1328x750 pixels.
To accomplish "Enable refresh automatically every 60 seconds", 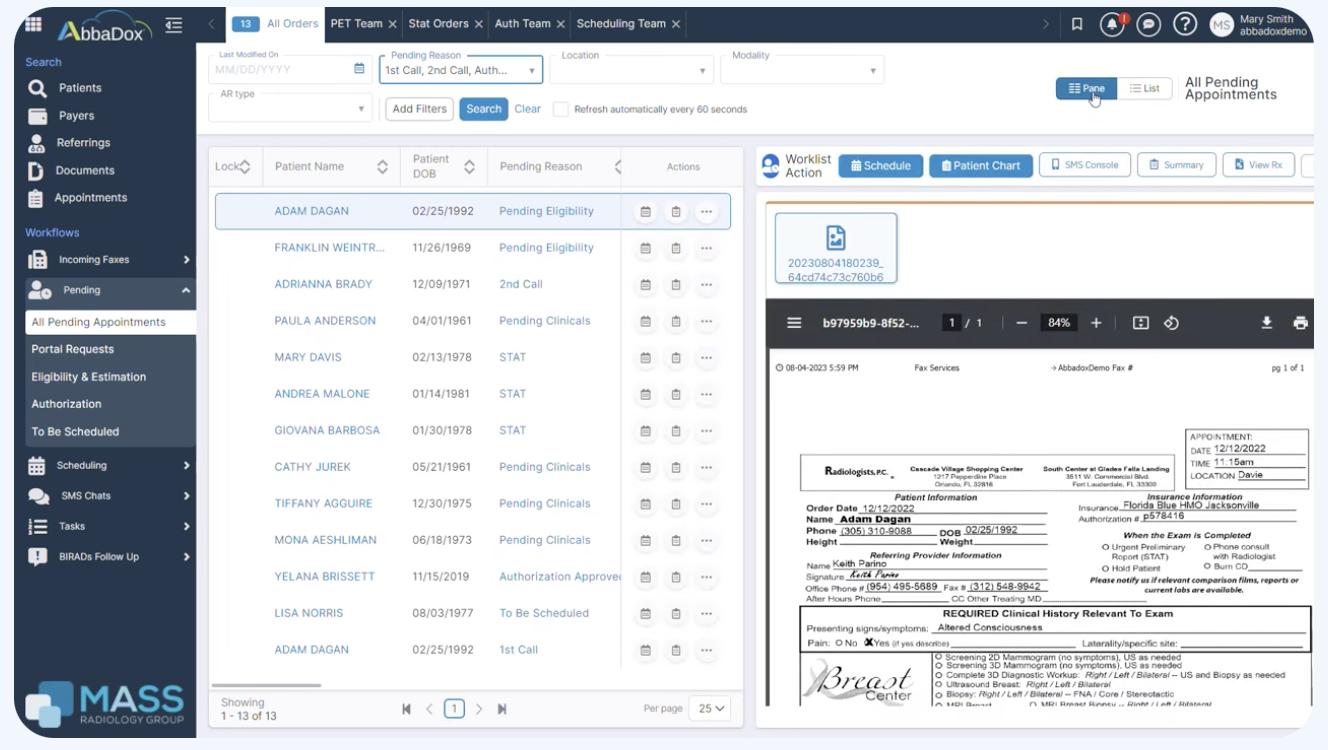I will [561, 109].
